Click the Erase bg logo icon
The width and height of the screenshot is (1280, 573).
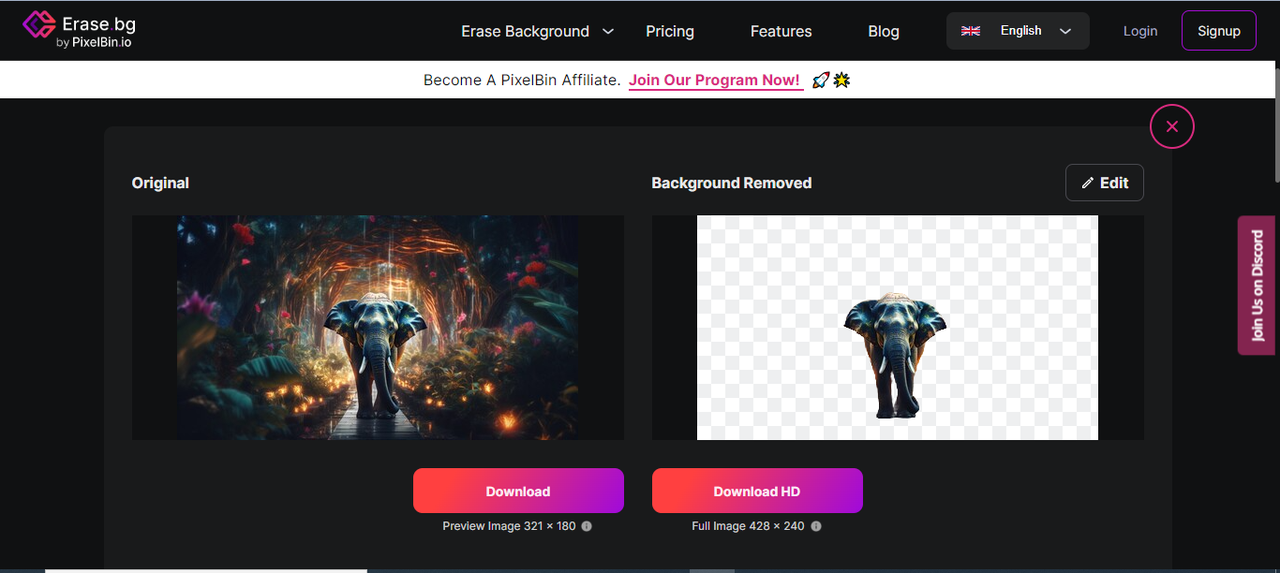click(x=38, y=25)
